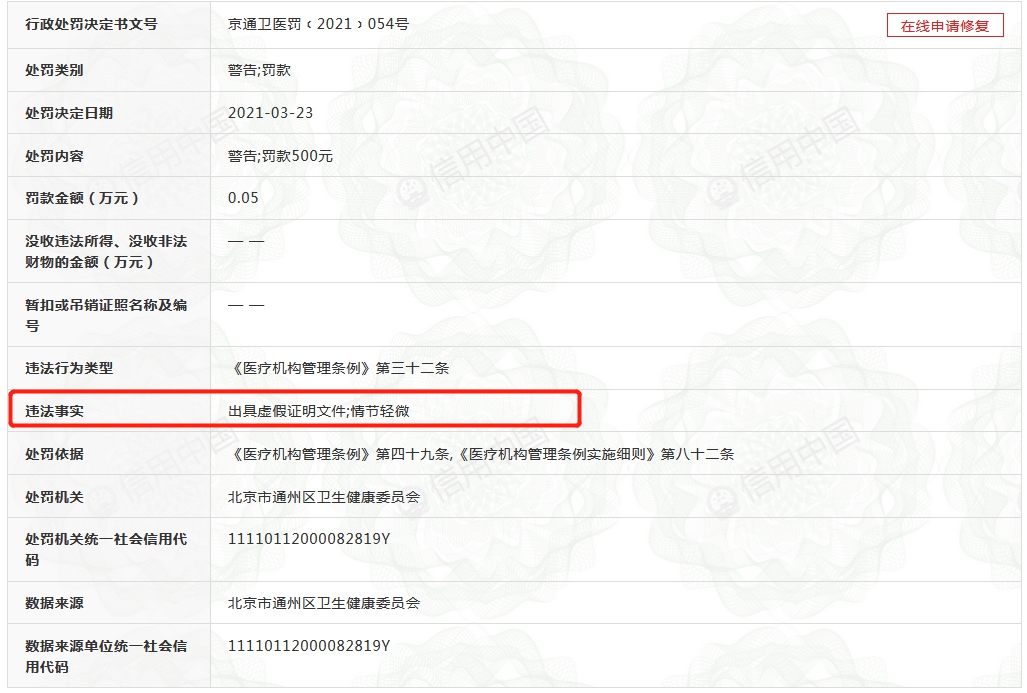
Task: Click the 违法行为类型 value citing 第三十二条
Action: pos(338,368)
